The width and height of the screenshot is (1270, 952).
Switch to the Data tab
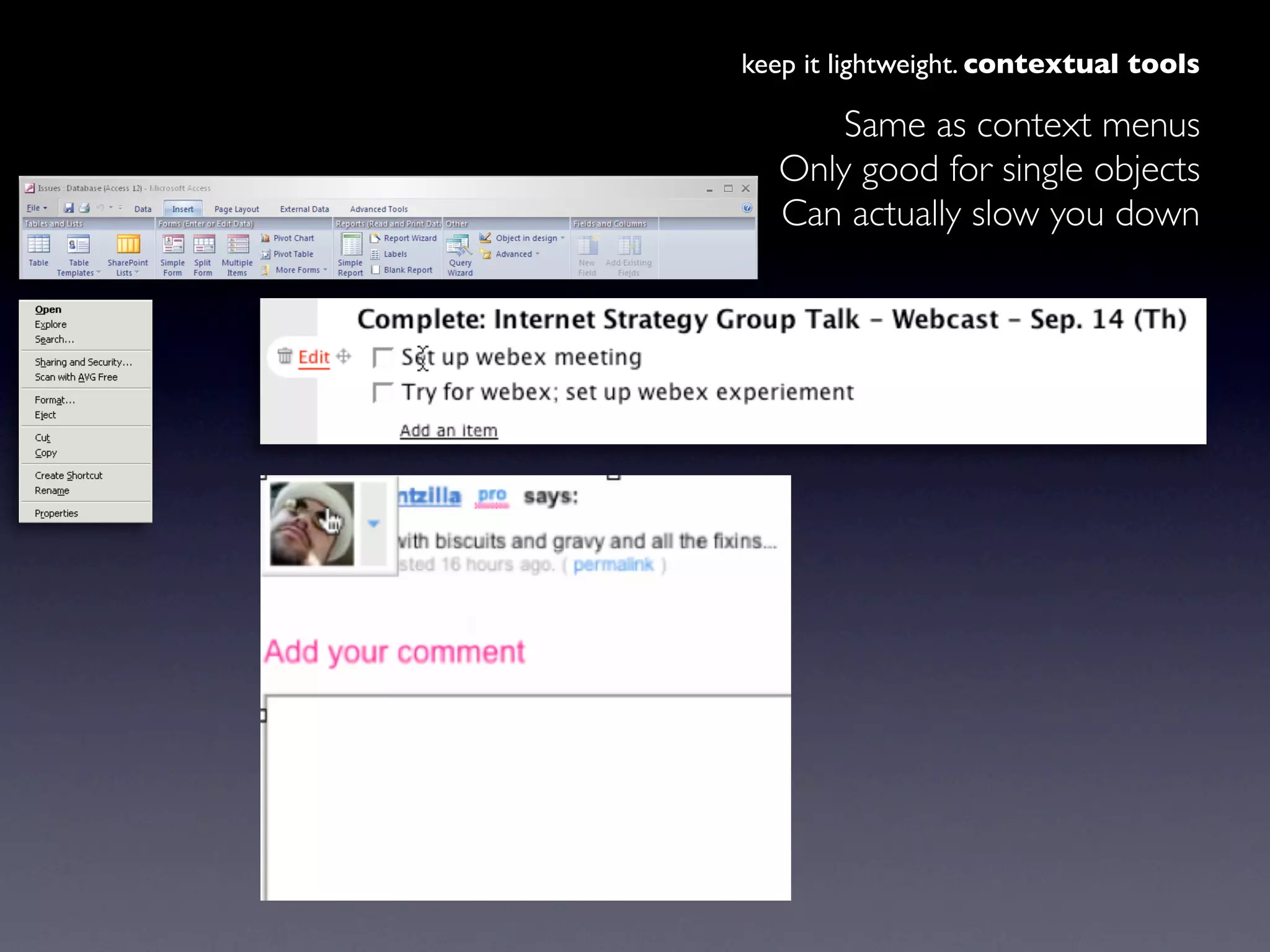point(143,209)
